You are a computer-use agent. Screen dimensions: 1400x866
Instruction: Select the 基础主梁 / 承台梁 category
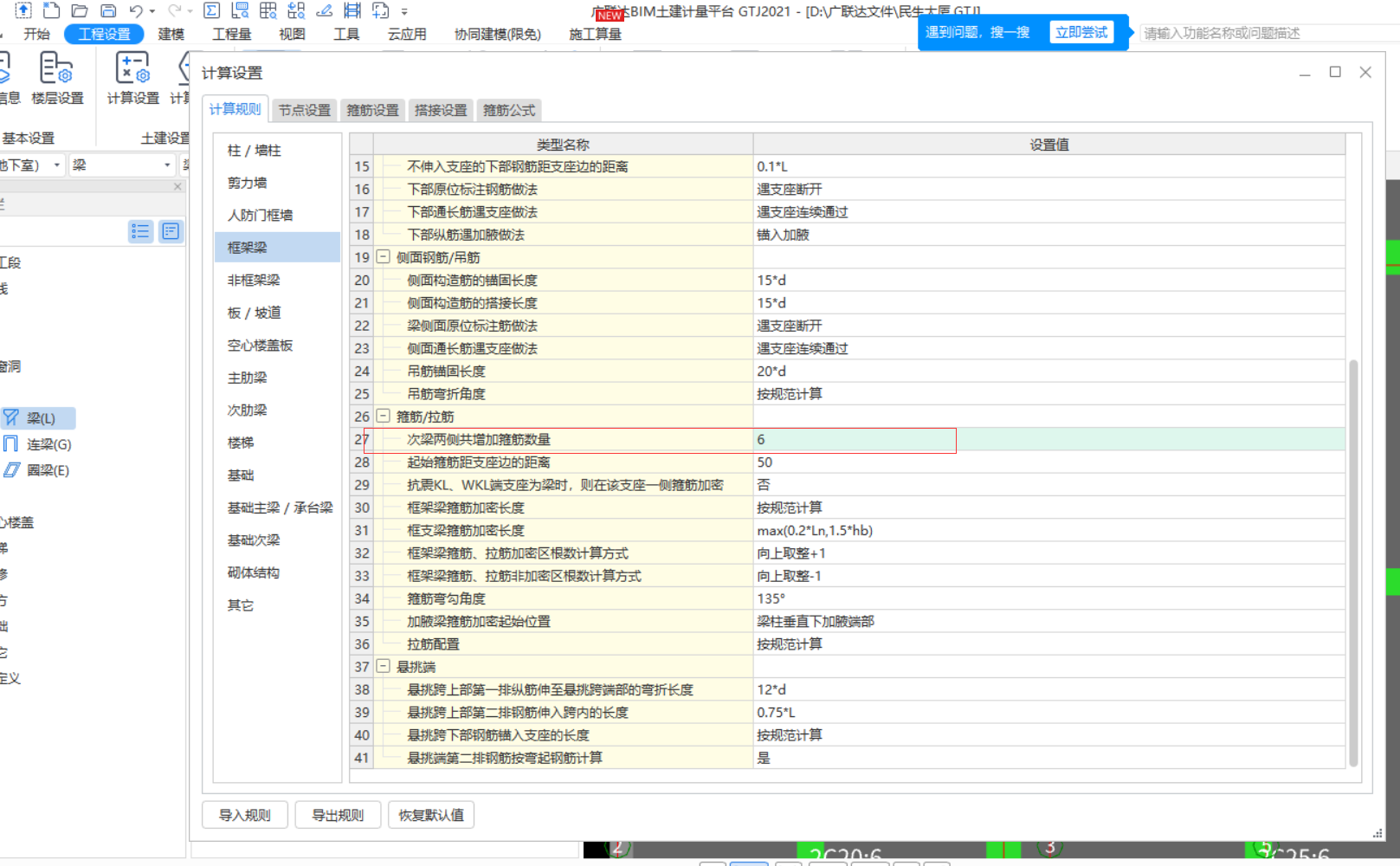coord(278,507)
